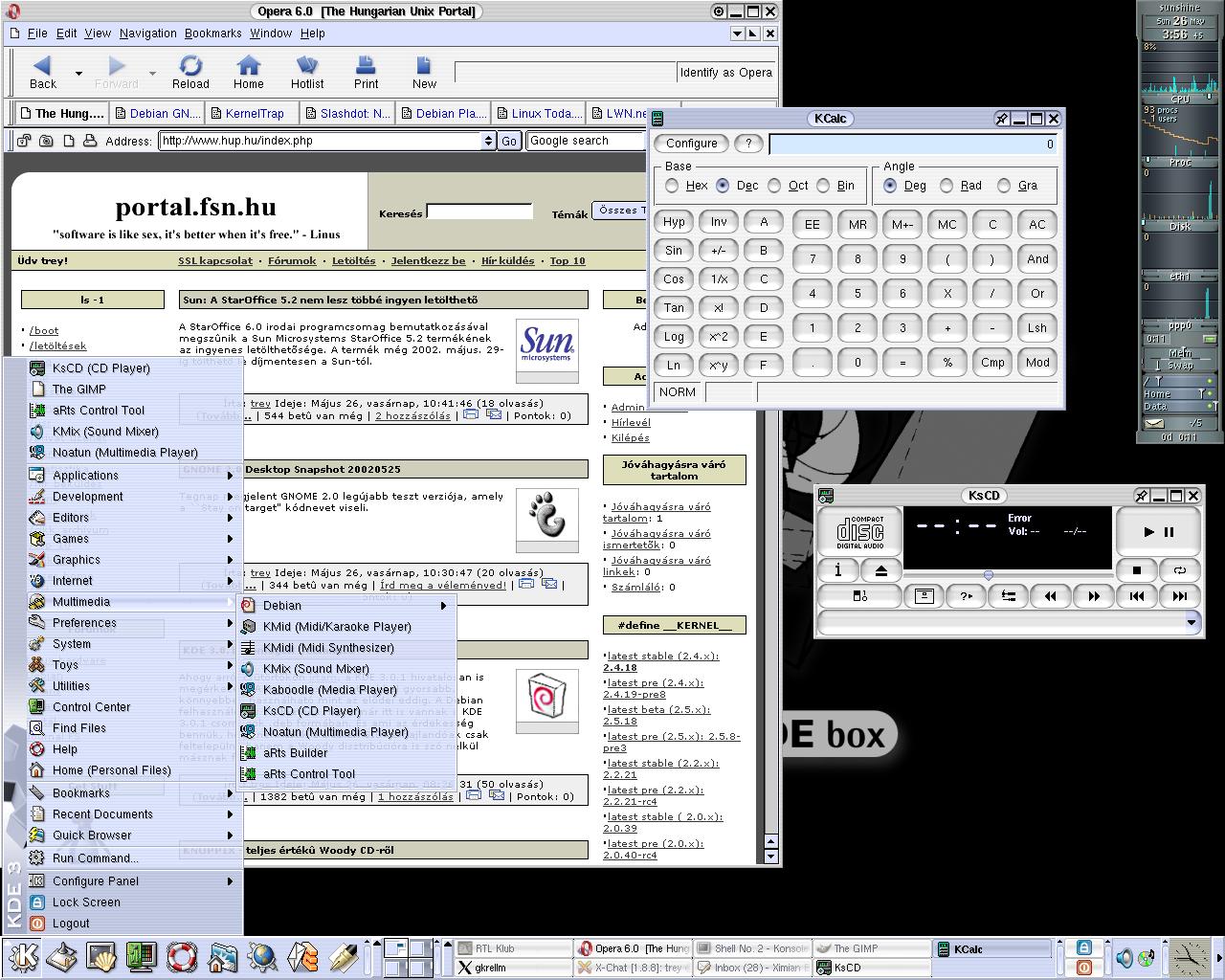
Task: Launch the fountain pen editor panel icon
Action: [342, 957]
